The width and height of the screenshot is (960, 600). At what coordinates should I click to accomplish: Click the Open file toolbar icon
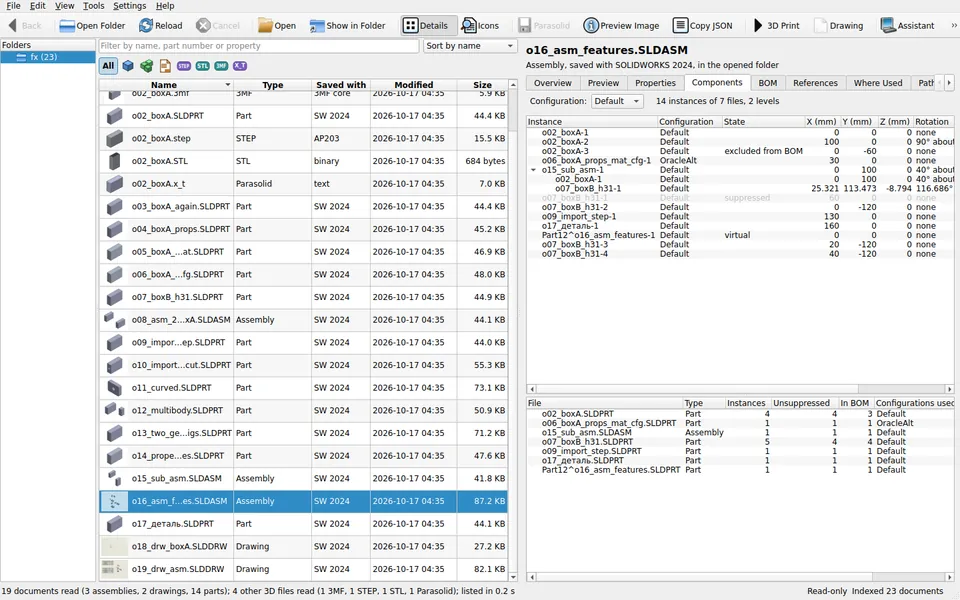pos(264,25)
